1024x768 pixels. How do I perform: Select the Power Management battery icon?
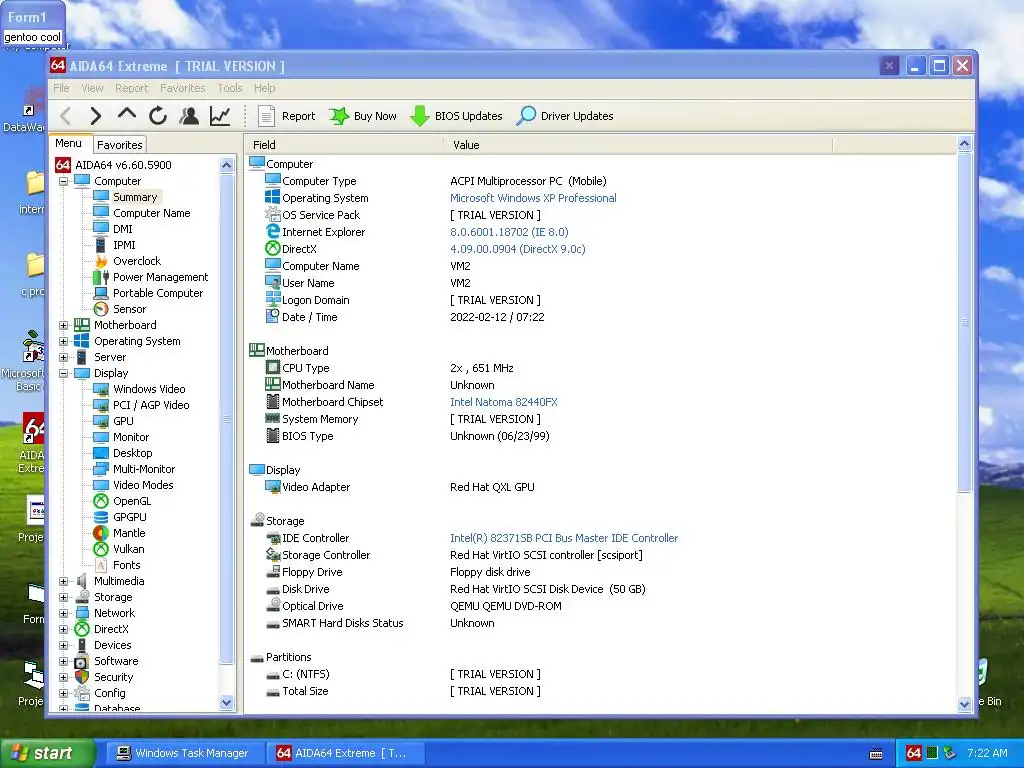pyautogui.click(x=101, y=277)
